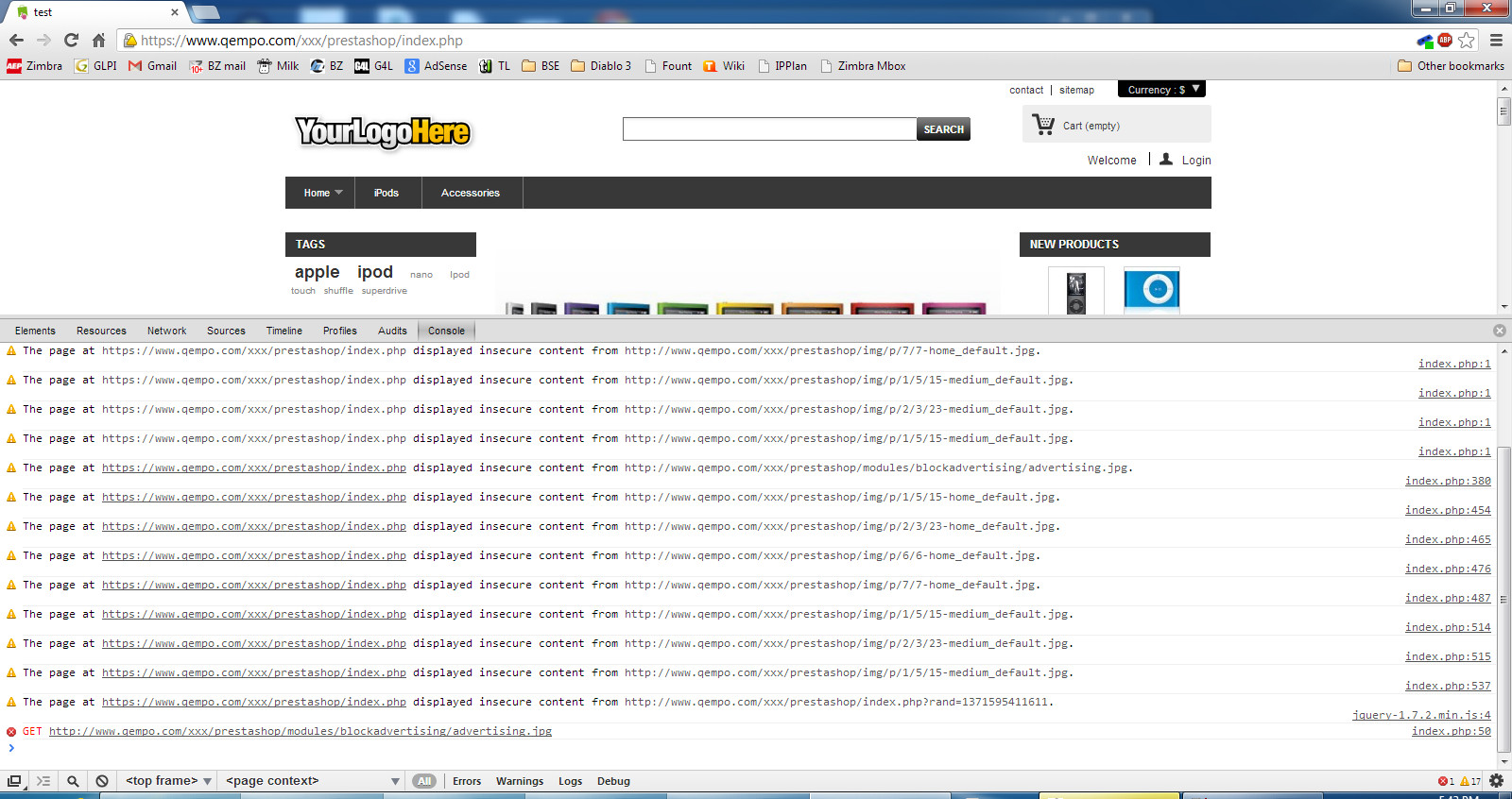Open Wiki bookmark
The width and height of the screenshot is (1512, 799).
[724, 66]
